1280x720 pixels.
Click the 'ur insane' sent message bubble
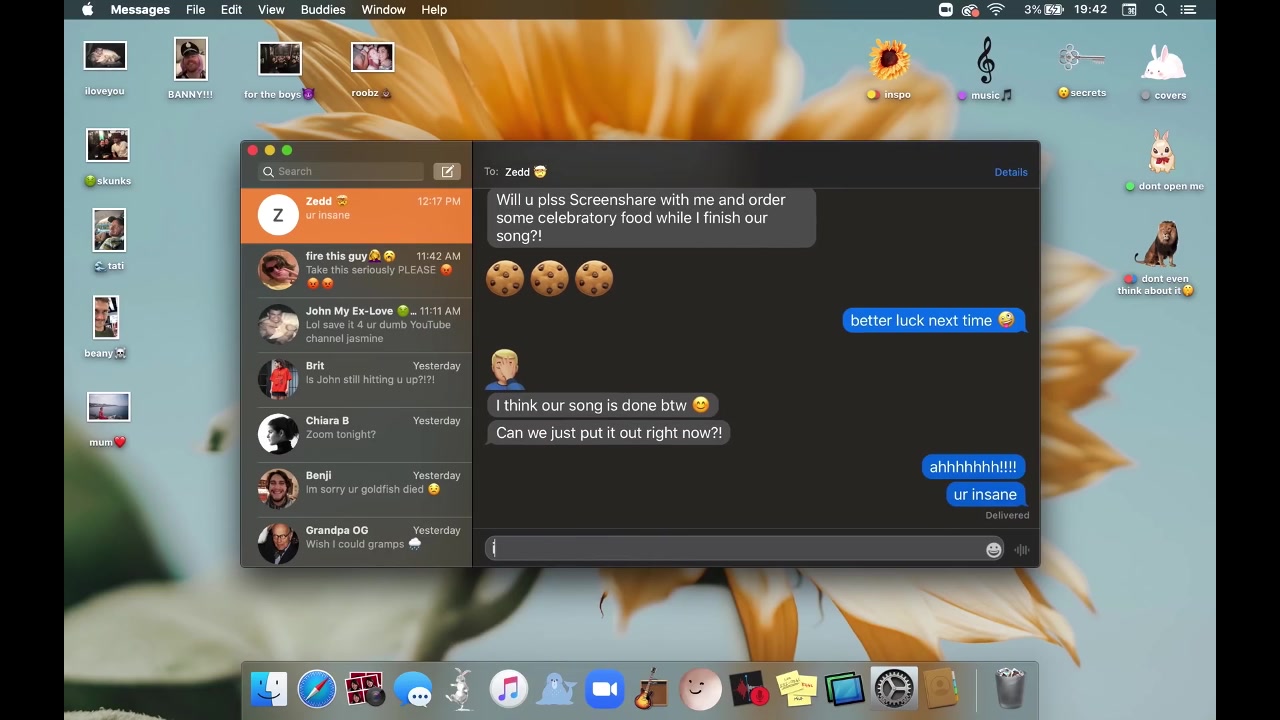pos(985,494)
